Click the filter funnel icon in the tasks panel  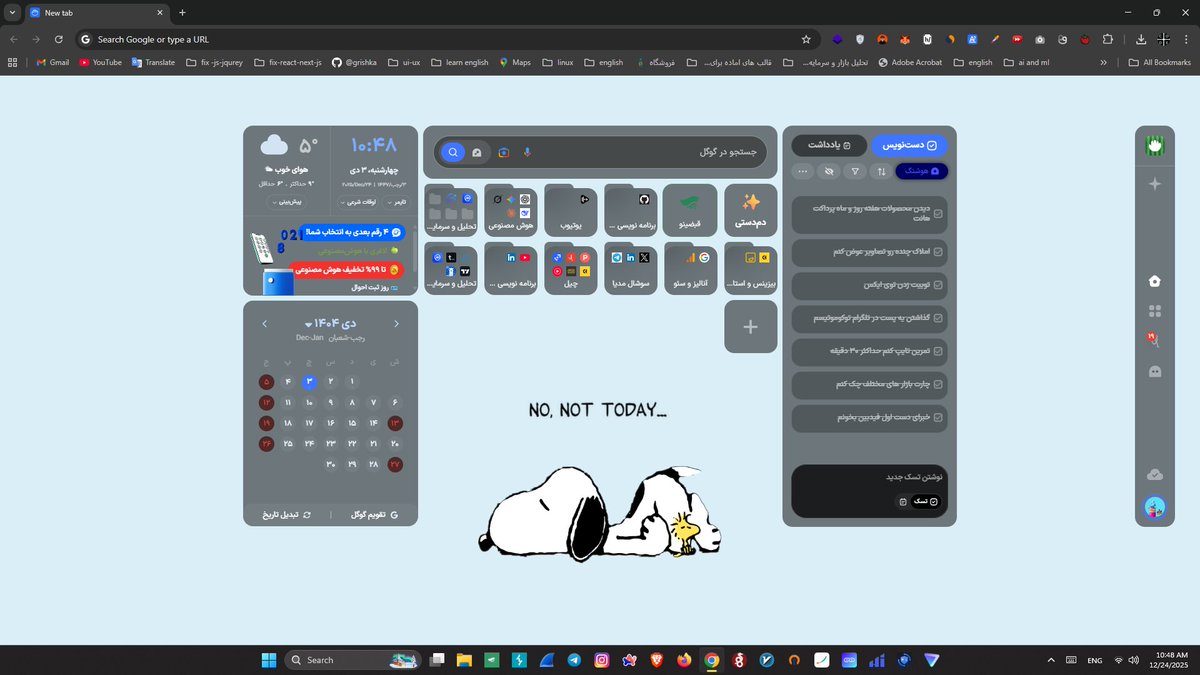tap(854, 171)
